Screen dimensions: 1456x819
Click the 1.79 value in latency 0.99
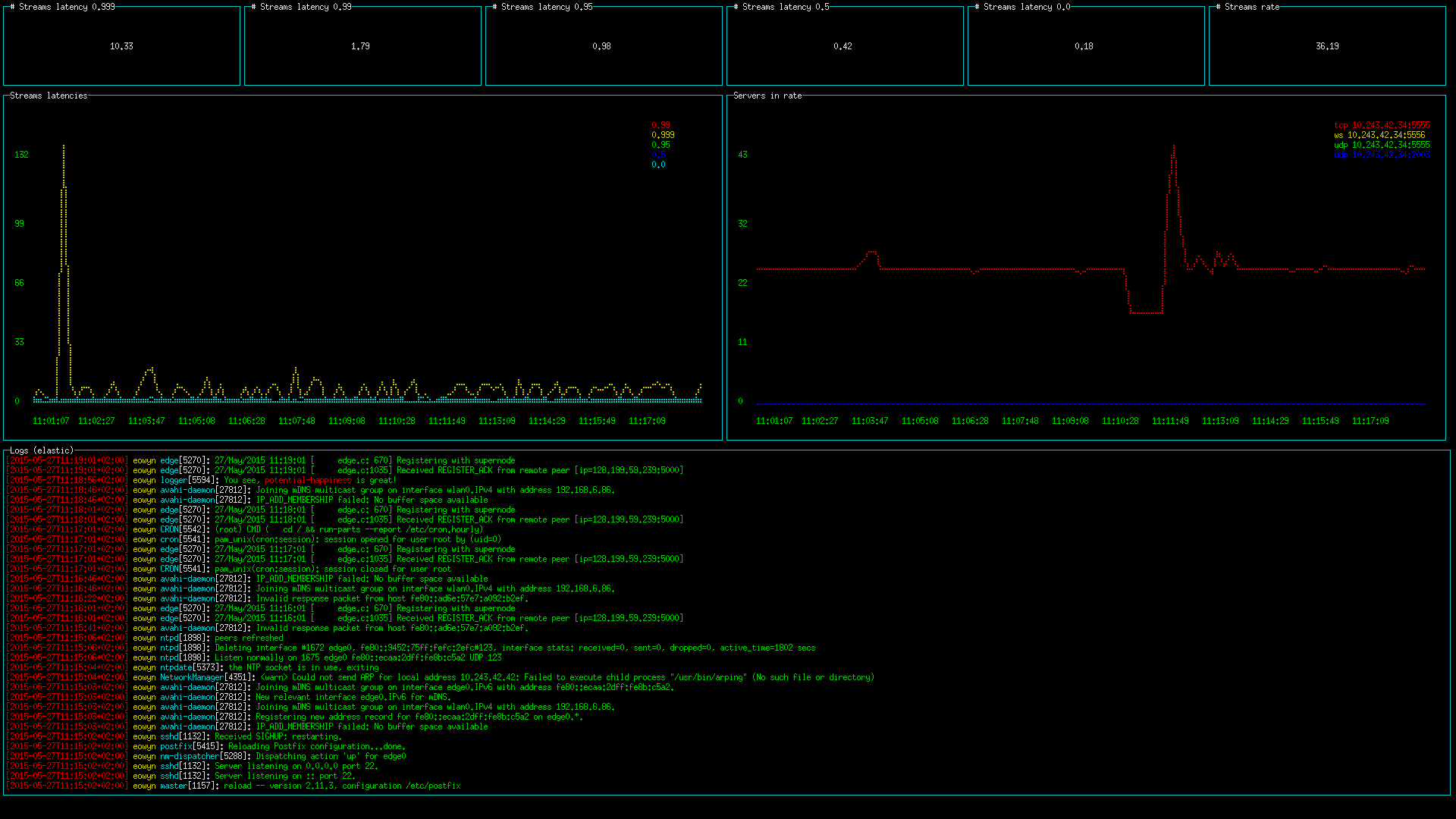tap(360, 46)
